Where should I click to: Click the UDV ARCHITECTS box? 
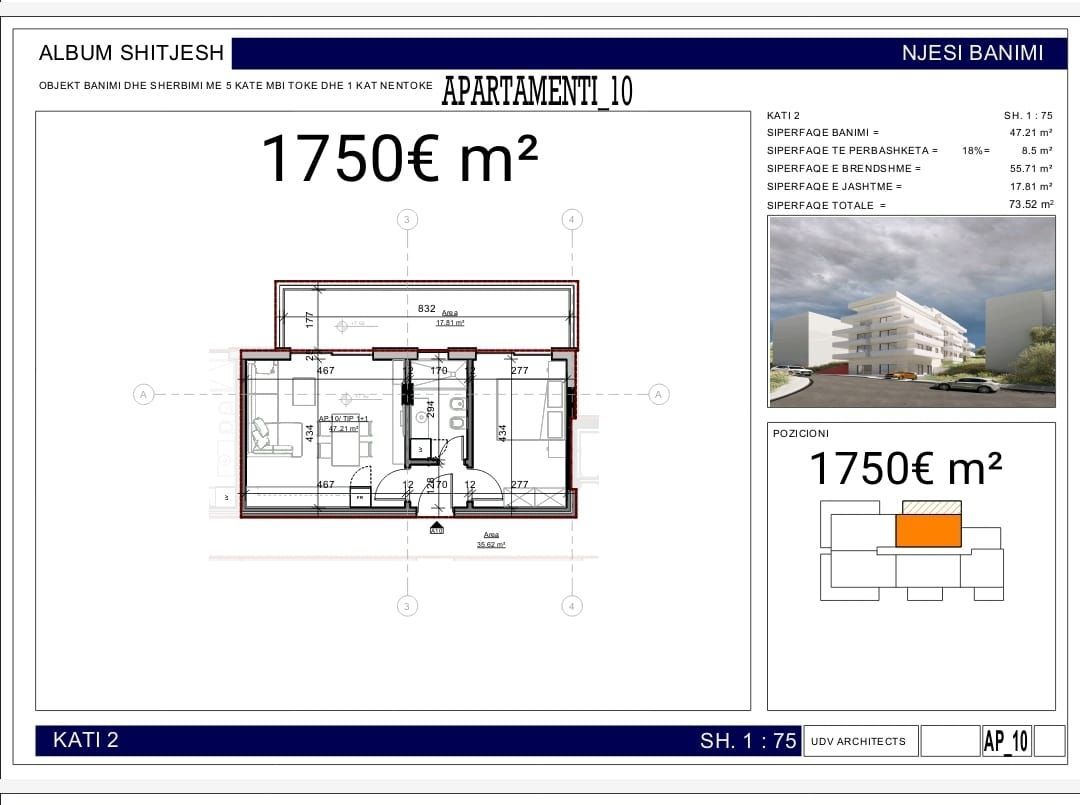pos(858,741)
